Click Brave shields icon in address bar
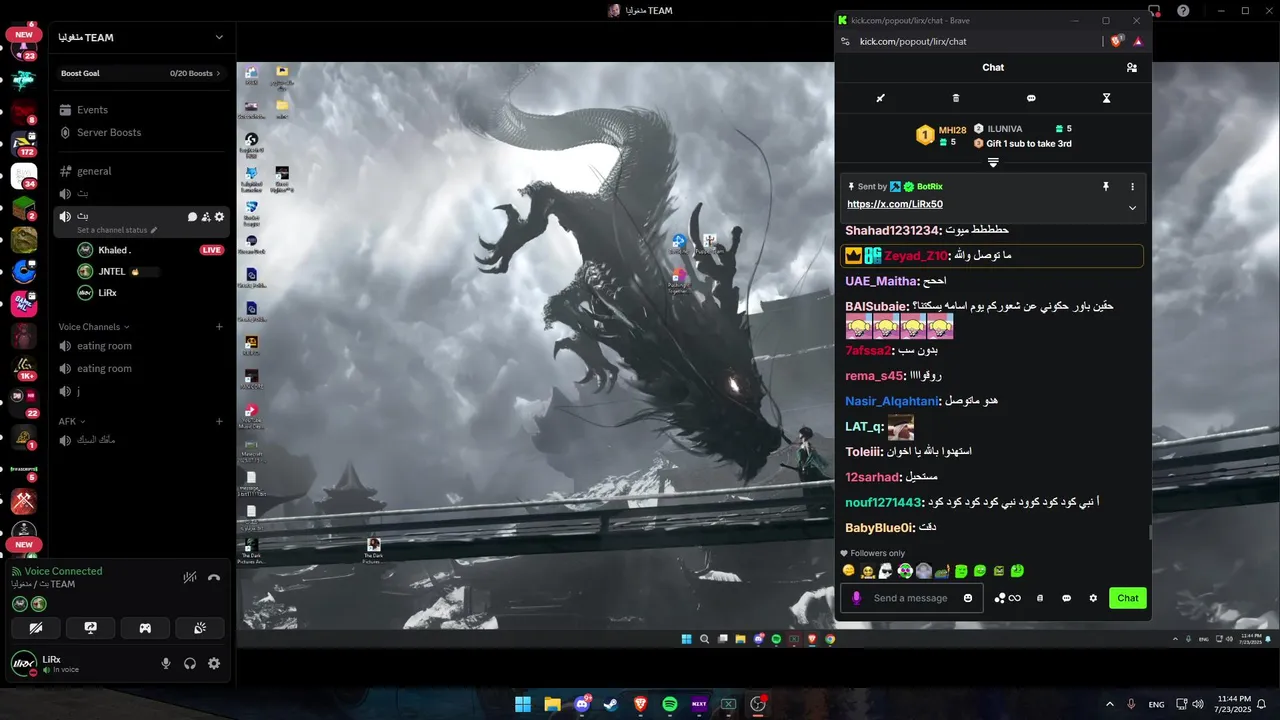This screenshot has height=720, width=1280. point(1117,41)
